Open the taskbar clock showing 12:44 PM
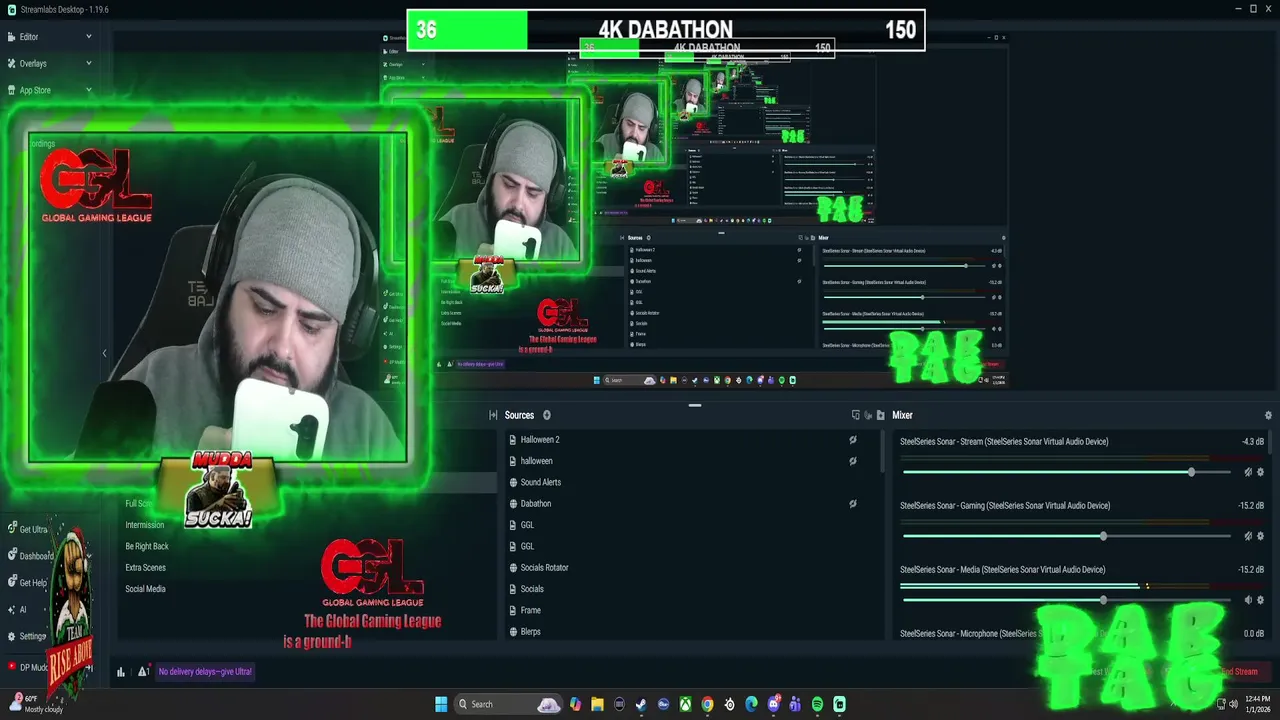The image size is (1280, 720). coord(1258,704)
